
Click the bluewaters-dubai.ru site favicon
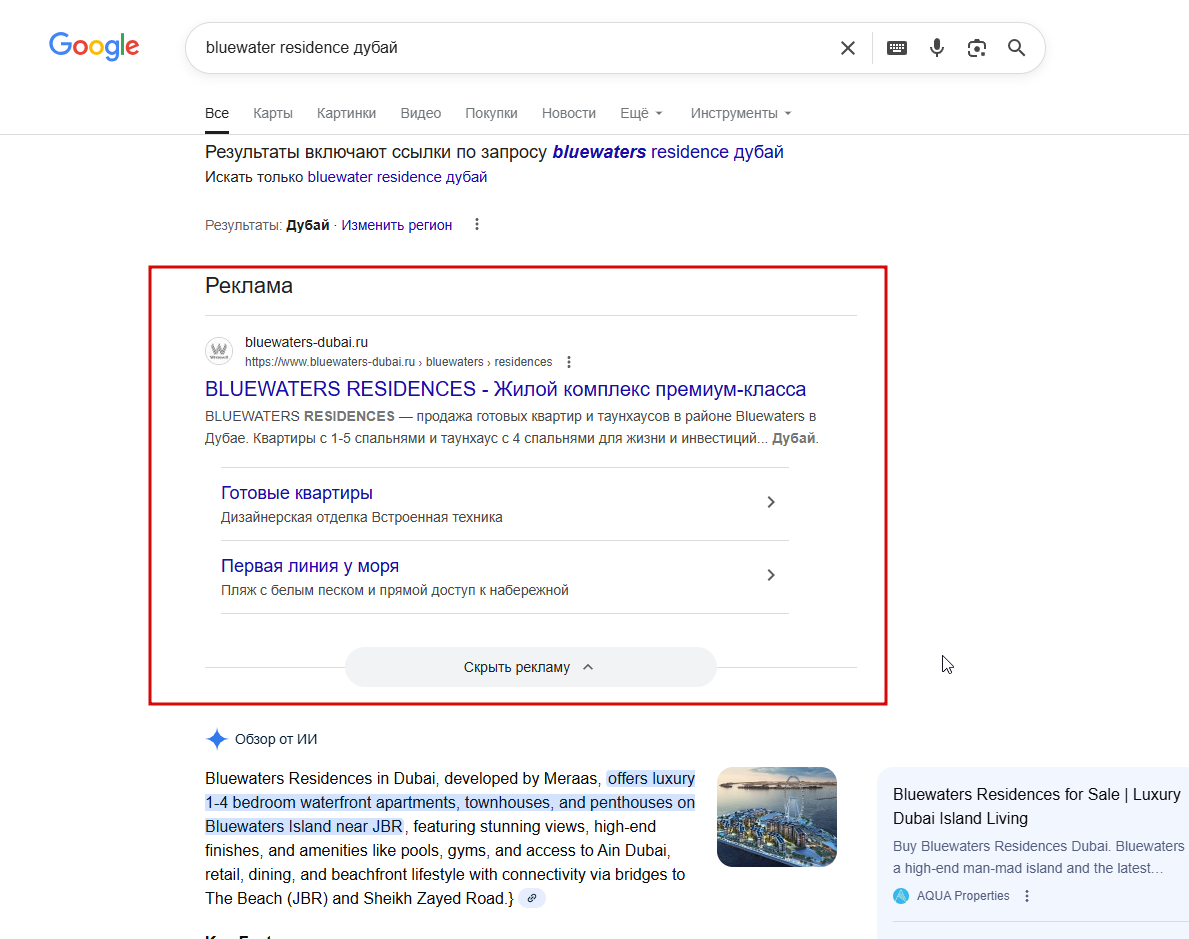pos(219,350)
